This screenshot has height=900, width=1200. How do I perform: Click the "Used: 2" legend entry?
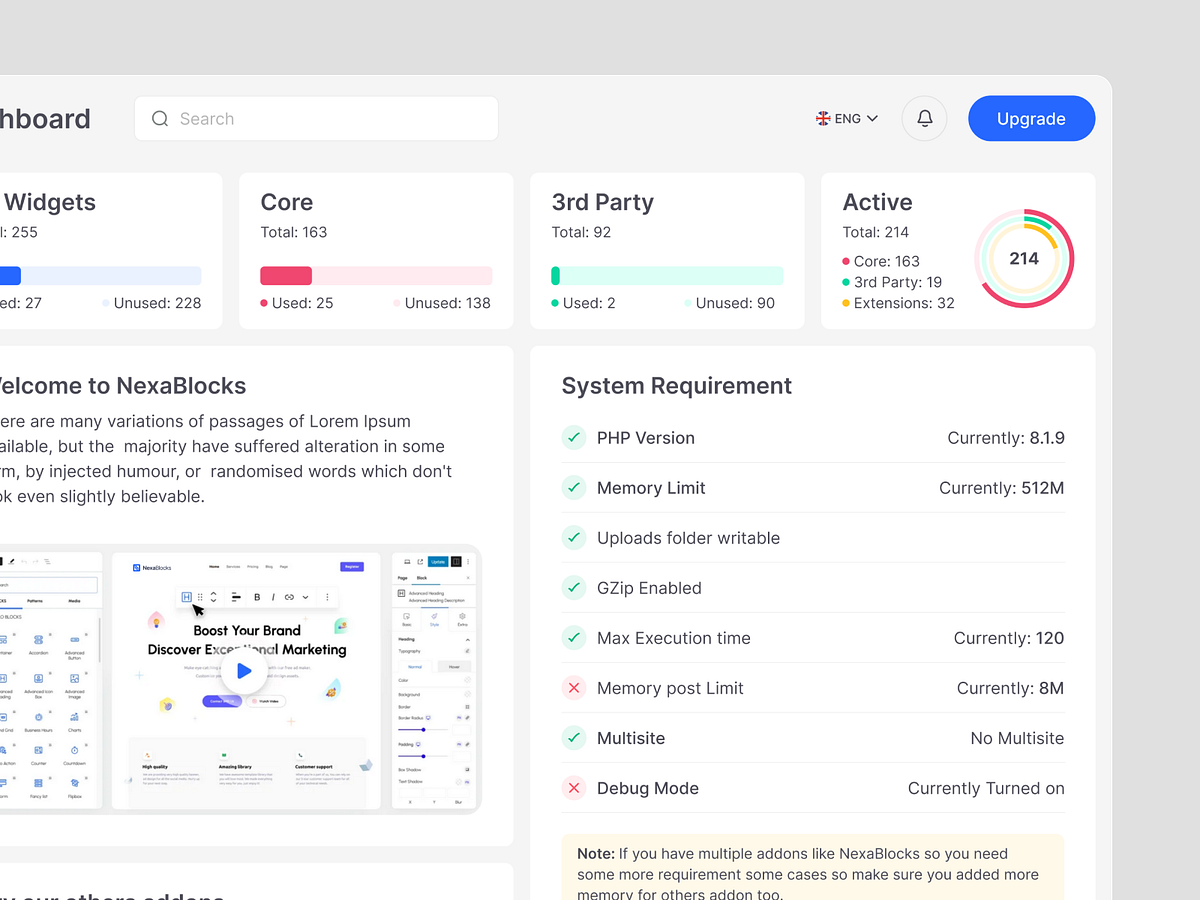coord(584,303)
